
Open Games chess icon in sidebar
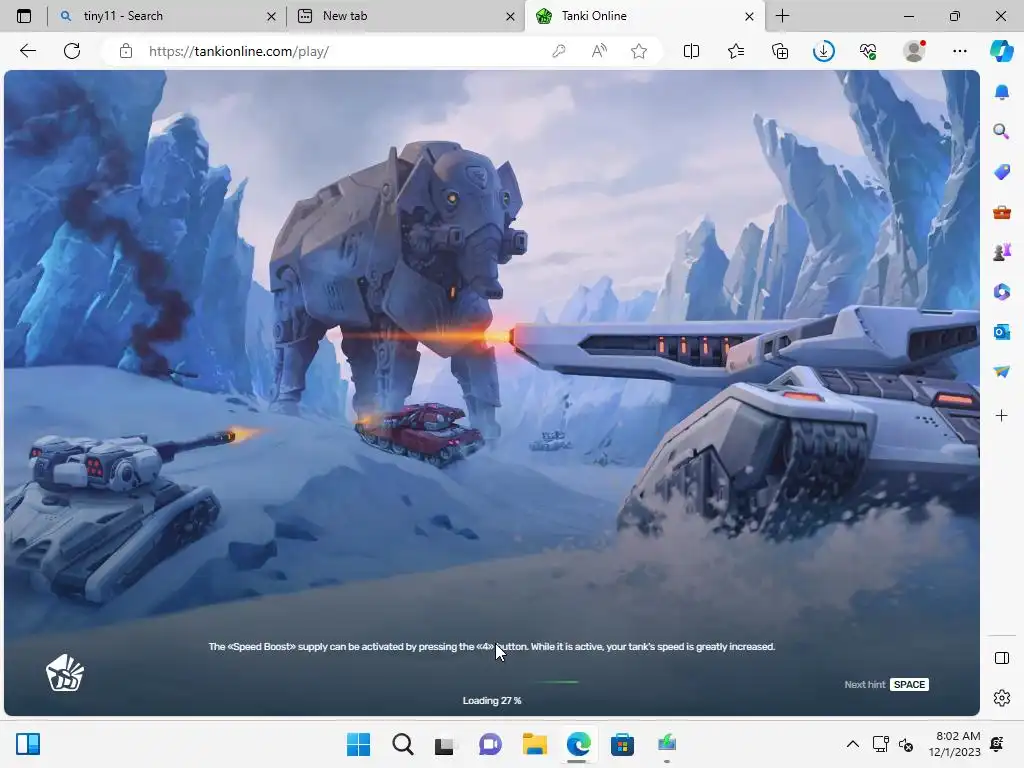1002,251
